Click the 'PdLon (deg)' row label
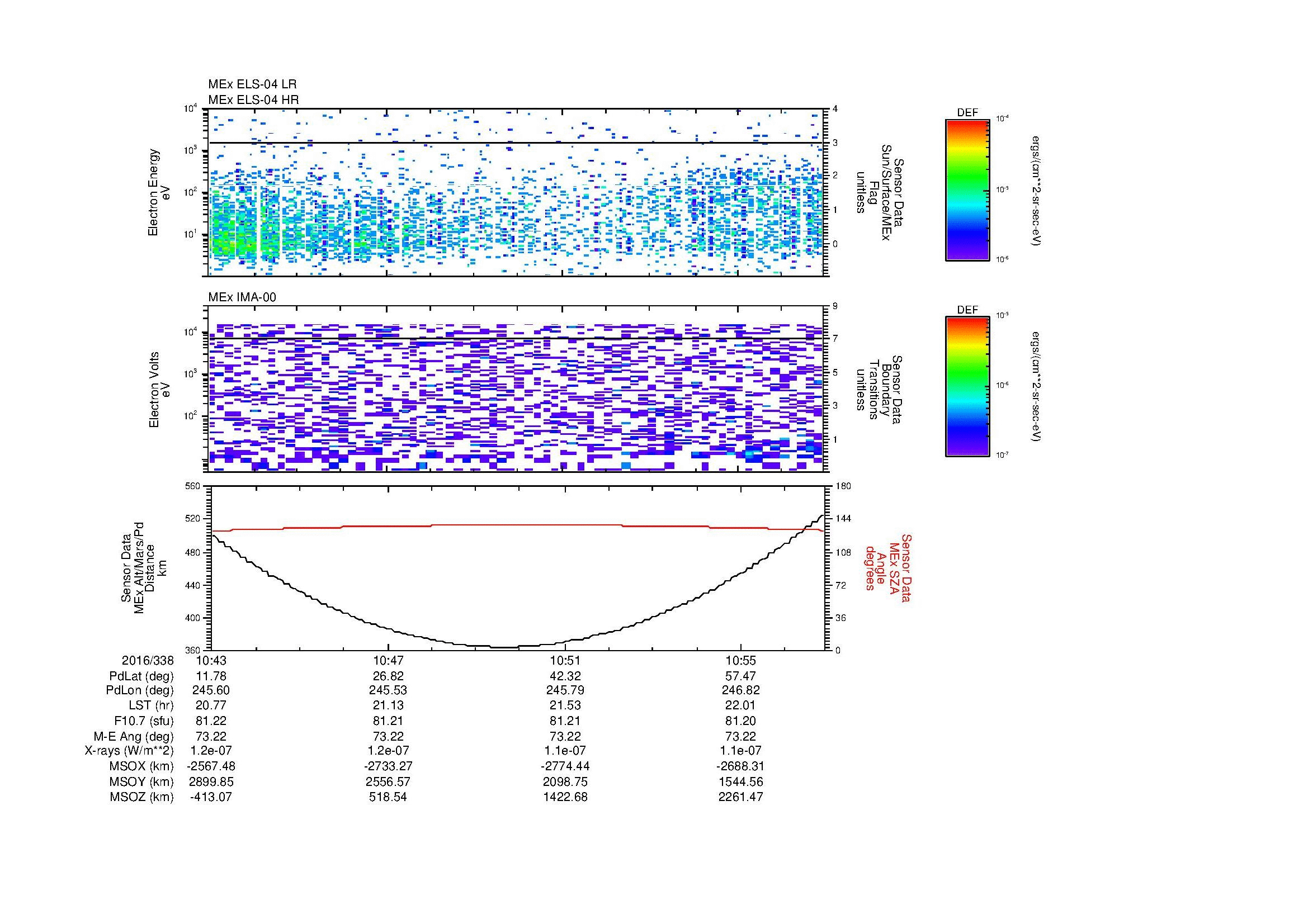Viewport: 1308px width, 924px height. [x=140, y=690]
